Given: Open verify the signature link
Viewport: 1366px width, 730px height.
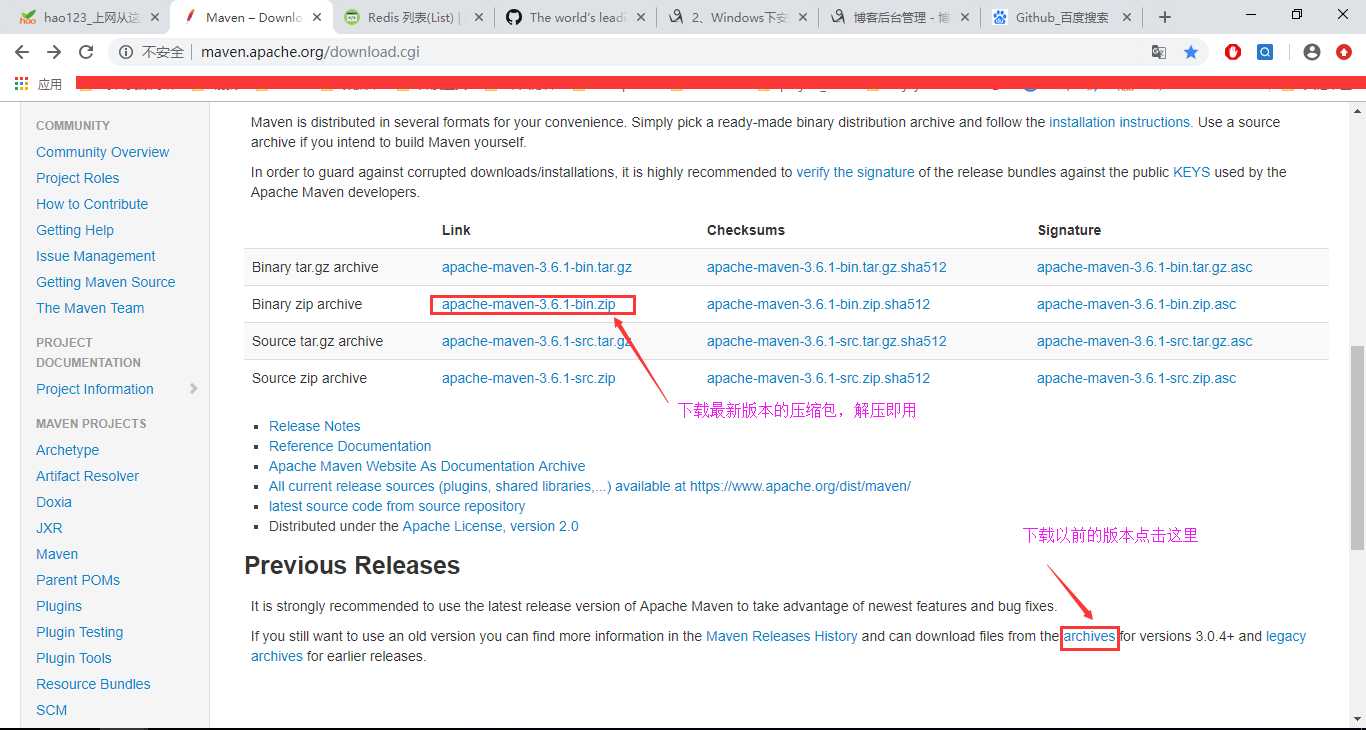Looking at the screenshot, I should [x=855, y=172].
